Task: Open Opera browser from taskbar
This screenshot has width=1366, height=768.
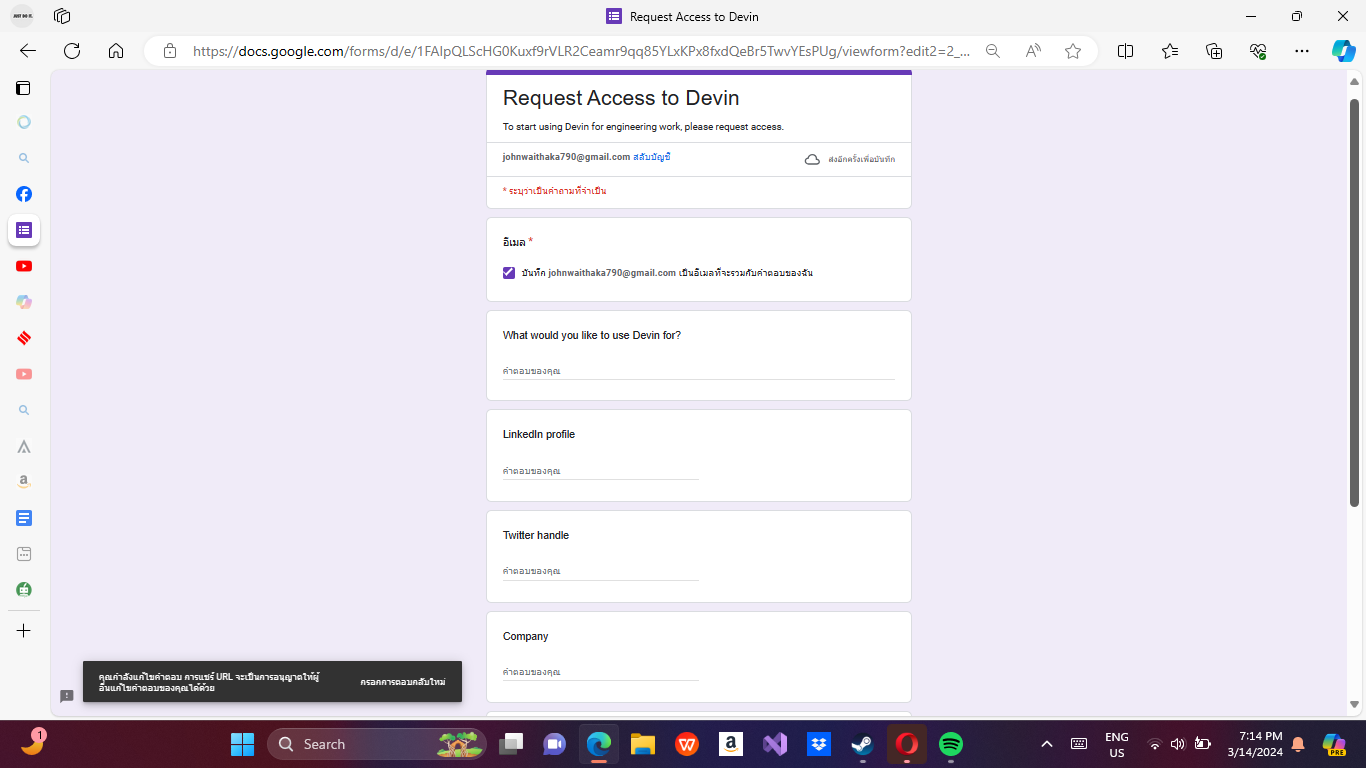Action: coord(907,744)
